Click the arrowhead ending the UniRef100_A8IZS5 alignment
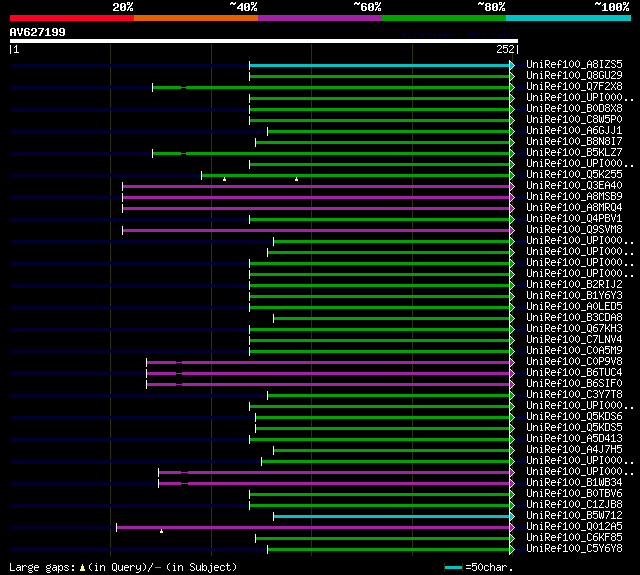 [512, 65]
